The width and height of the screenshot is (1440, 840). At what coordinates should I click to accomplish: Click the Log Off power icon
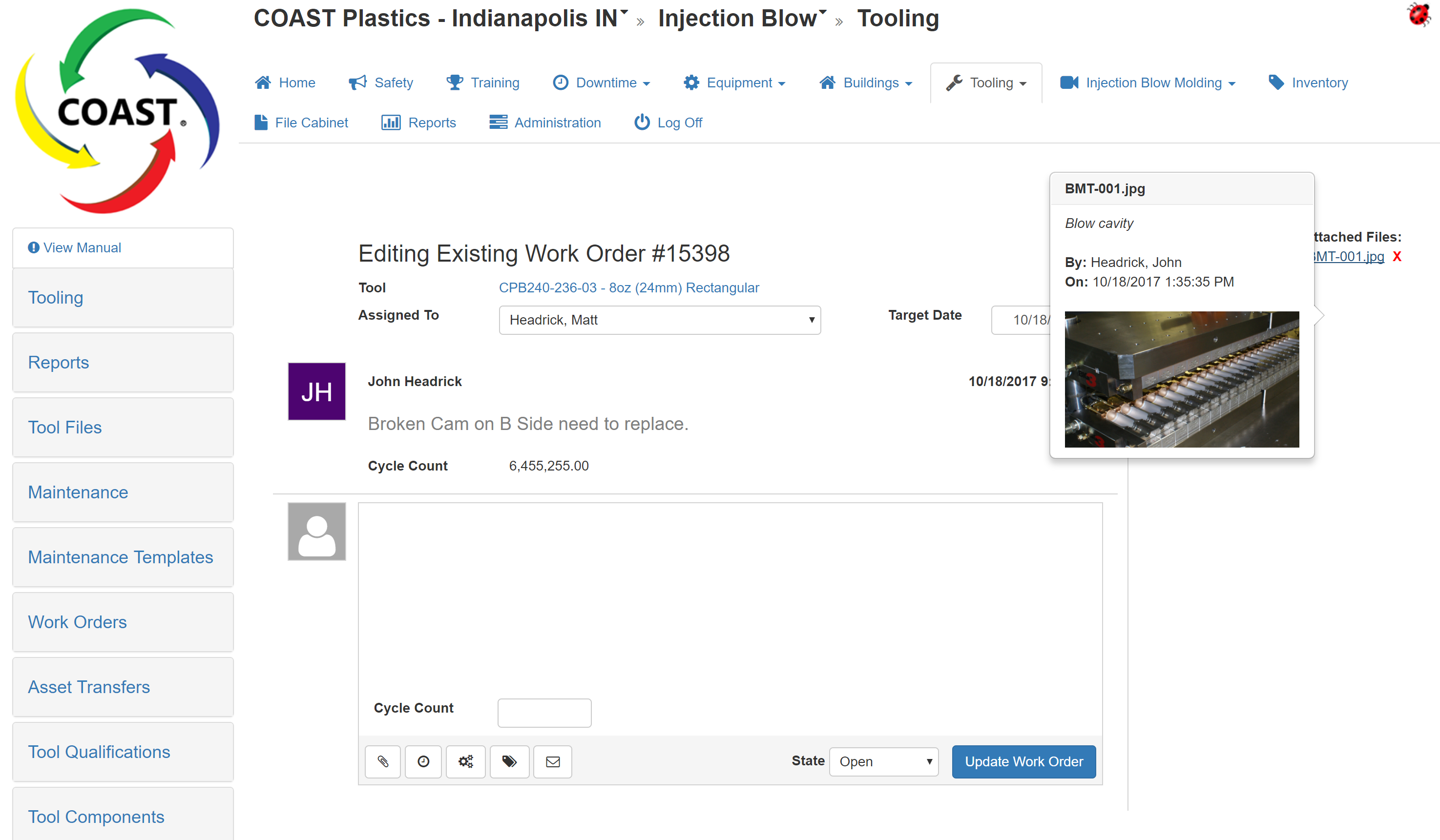click(x=641, y=122)
